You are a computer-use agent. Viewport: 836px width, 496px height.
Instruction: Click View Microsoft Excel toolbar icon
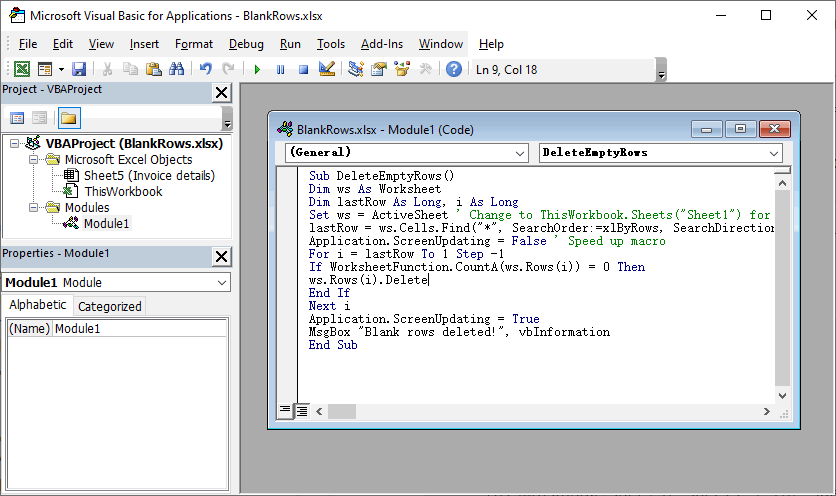(22, 69)
